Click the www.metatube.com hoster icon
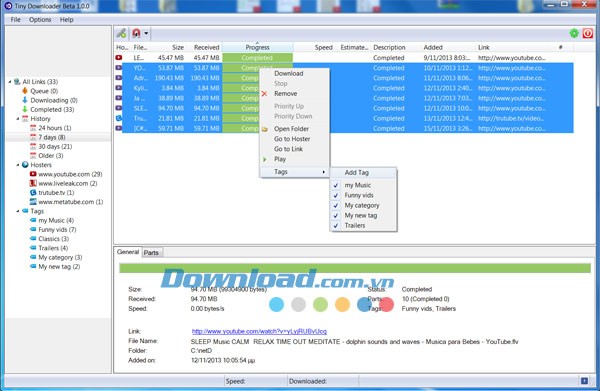Screen dimensions: 600x391 point(33,202)
